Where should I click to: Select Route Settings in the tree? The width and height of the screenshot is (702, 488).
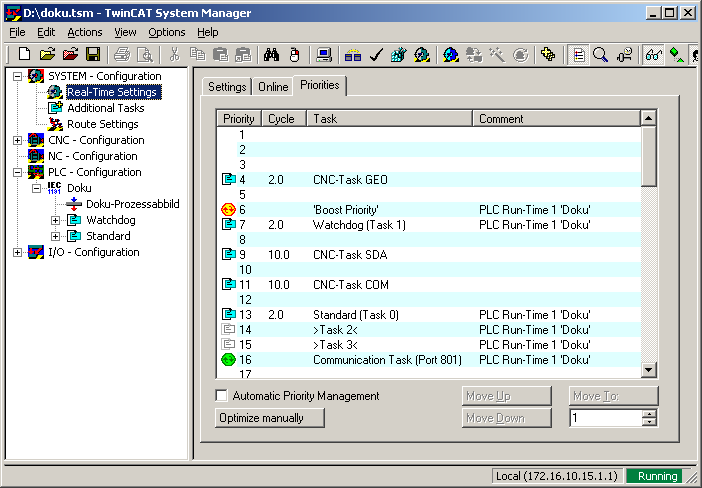tap(103, 124)
